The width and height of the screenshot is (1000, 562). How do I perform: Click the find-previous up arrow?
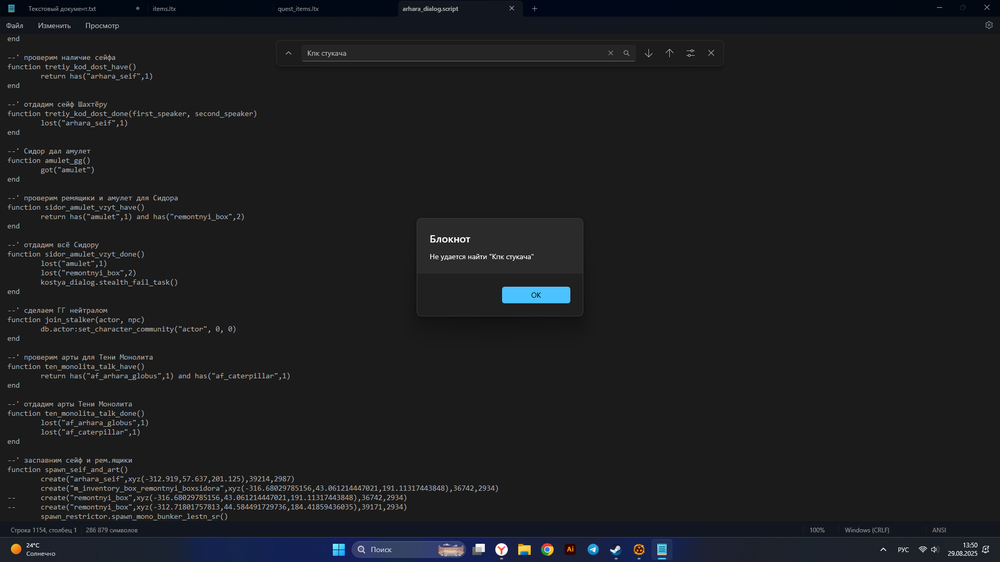669,53
